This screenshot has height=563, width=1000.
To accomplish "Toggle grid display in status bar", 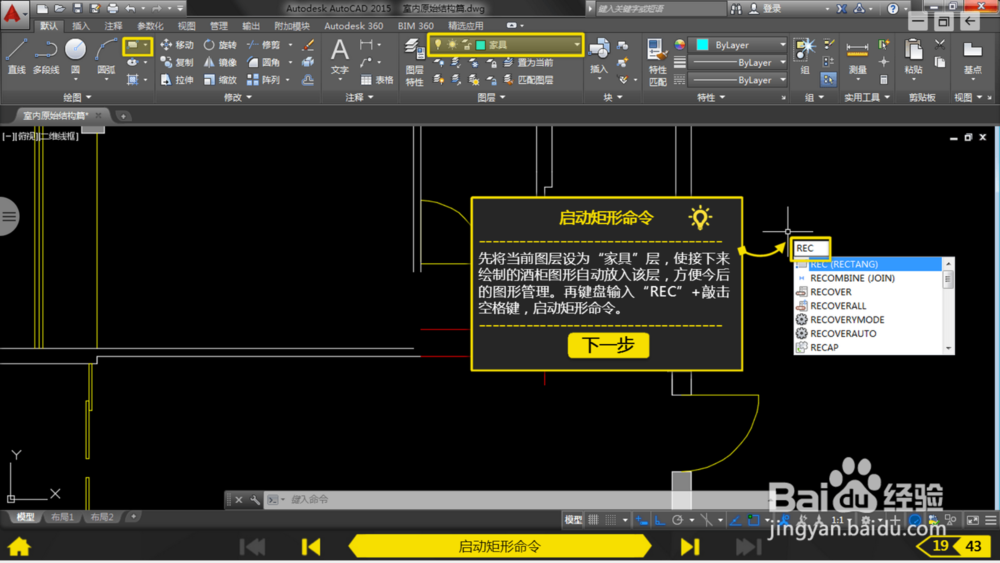I will (593, 520).
